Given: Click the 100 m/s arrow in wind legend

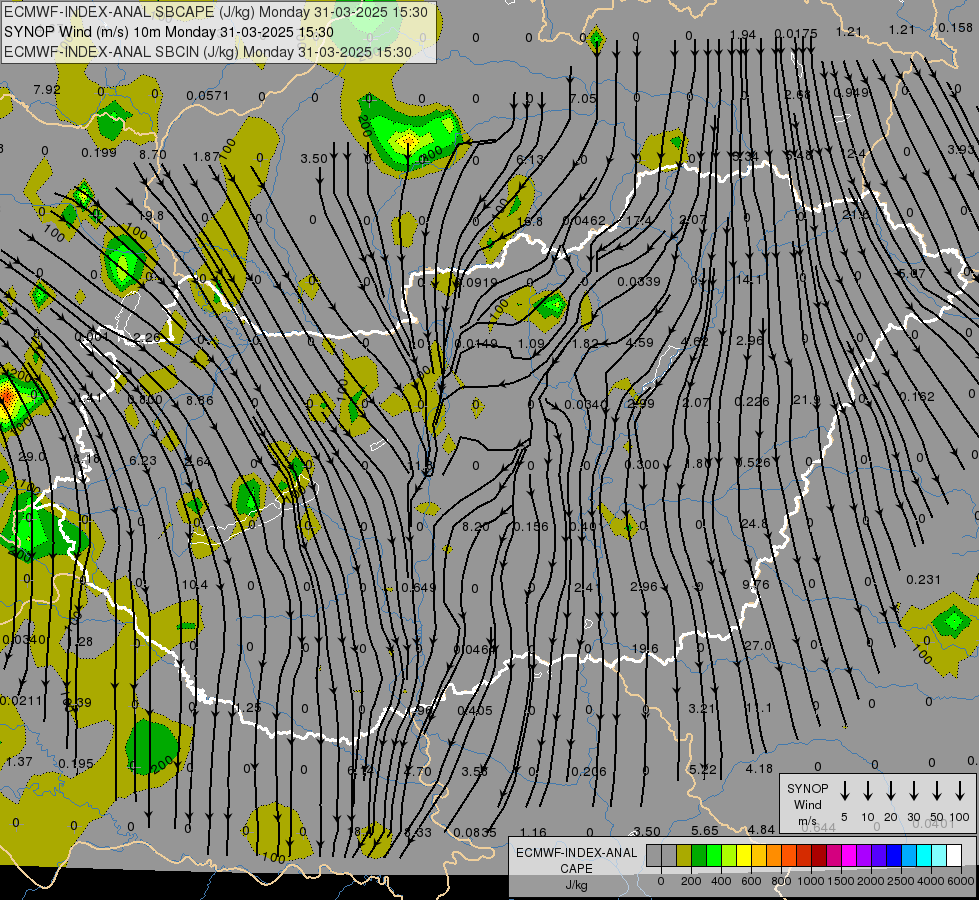Looking at the screenshot, I should click(x=960, y=791).
